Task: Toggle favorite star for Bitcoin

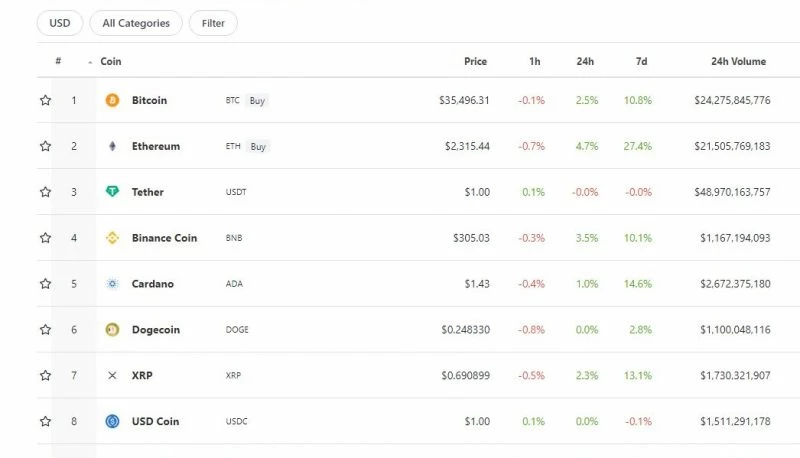Action: [x=45, y=100]
